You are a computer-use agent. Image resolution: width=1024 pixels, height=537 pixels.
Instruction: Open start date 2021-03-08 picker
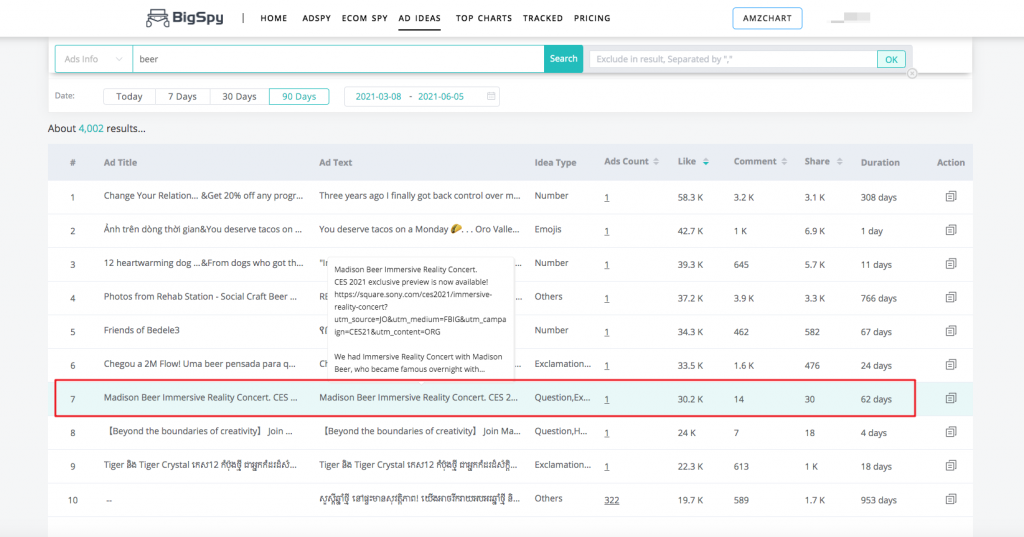click(378, 96)
